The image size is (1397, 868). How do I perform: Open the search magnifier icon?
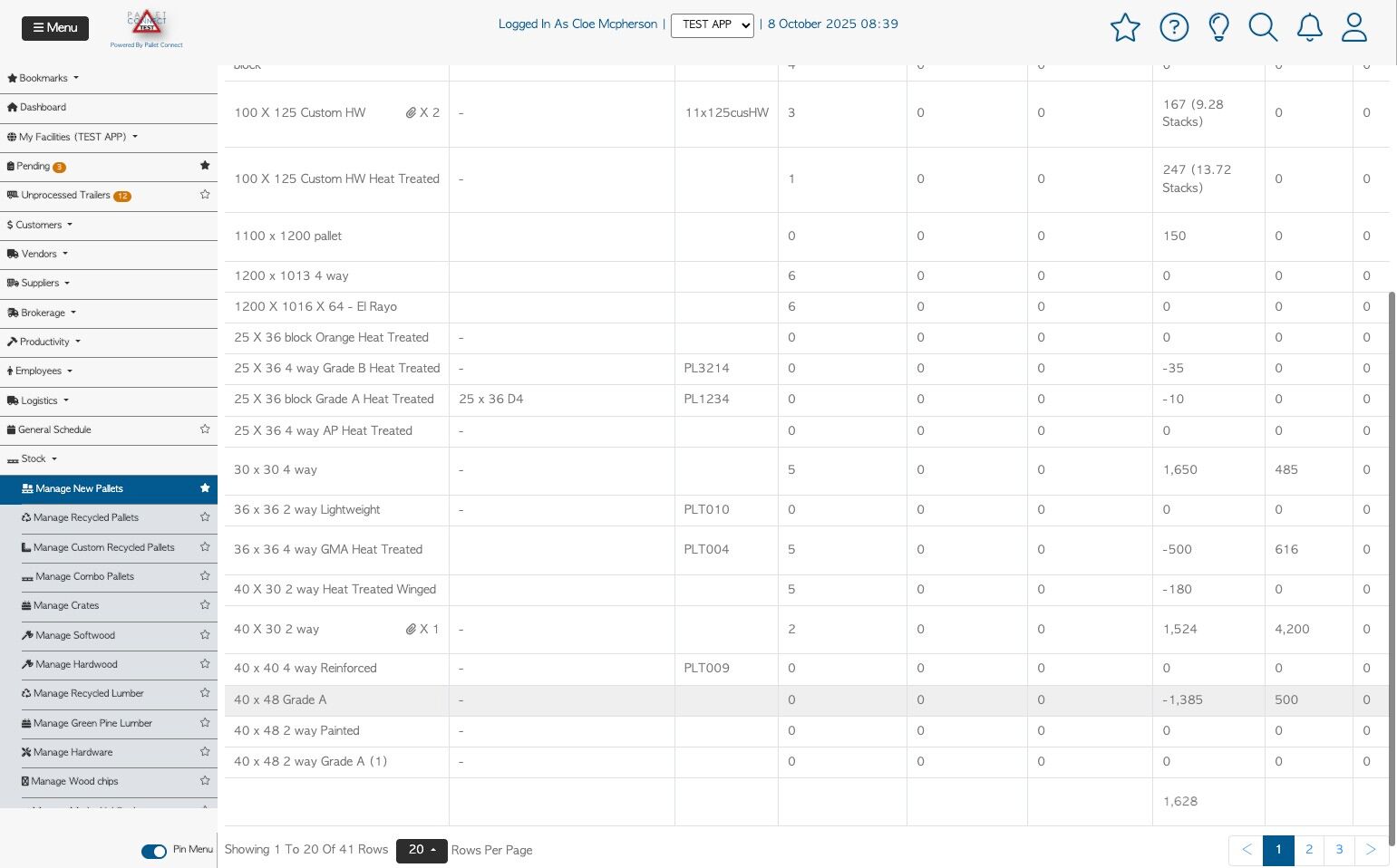point(1263,27)
